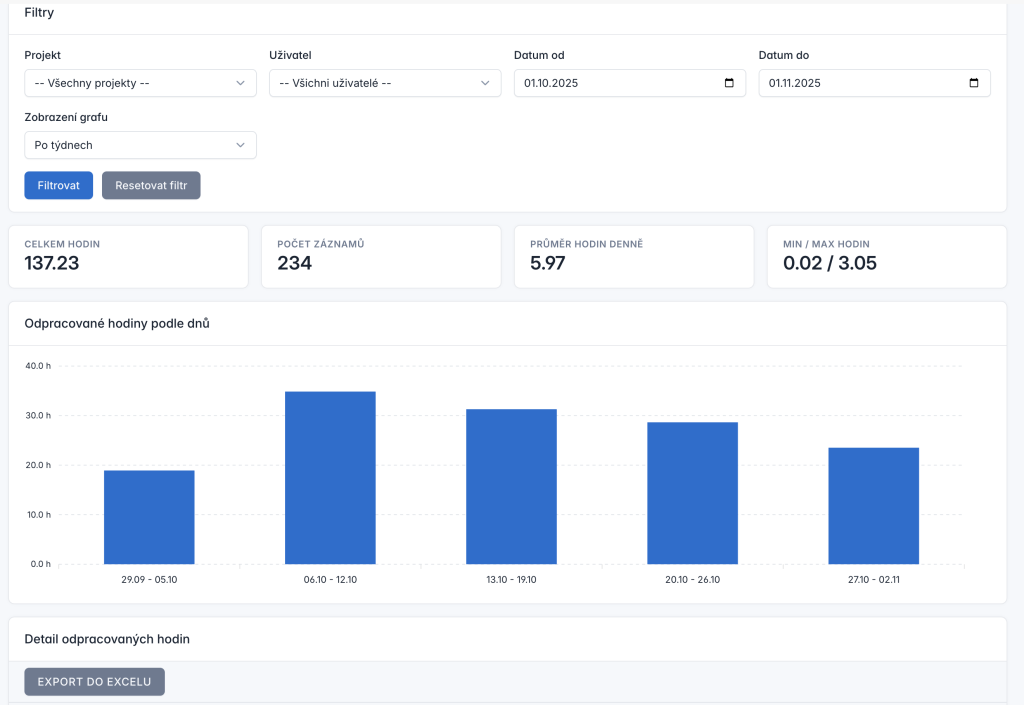1024x705 pixels.
Task: Expand the Projekt dropdown
Action: point(140,83)
